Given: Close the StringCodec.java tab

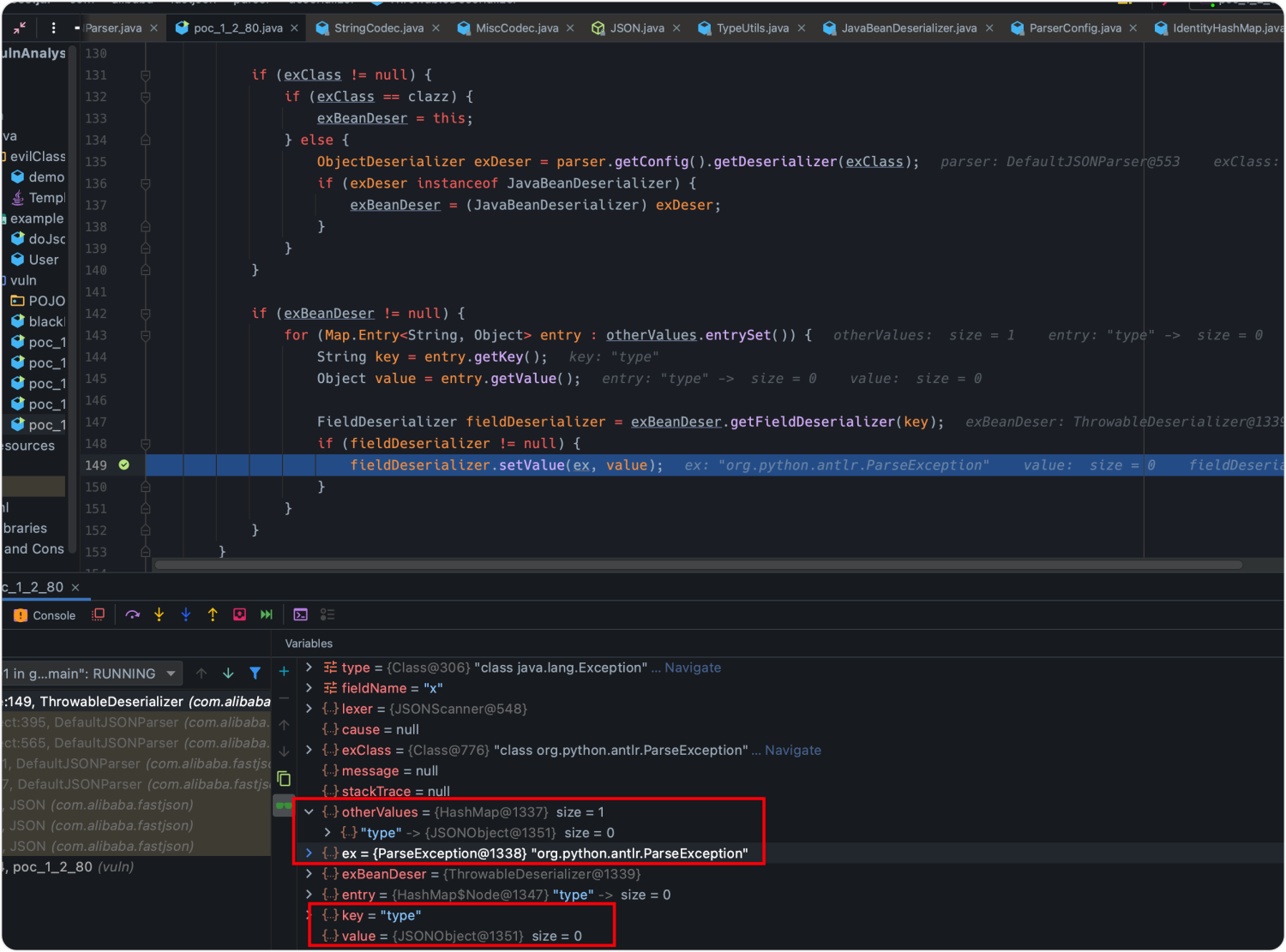Looking at the screenshot, I should point(436,28).
